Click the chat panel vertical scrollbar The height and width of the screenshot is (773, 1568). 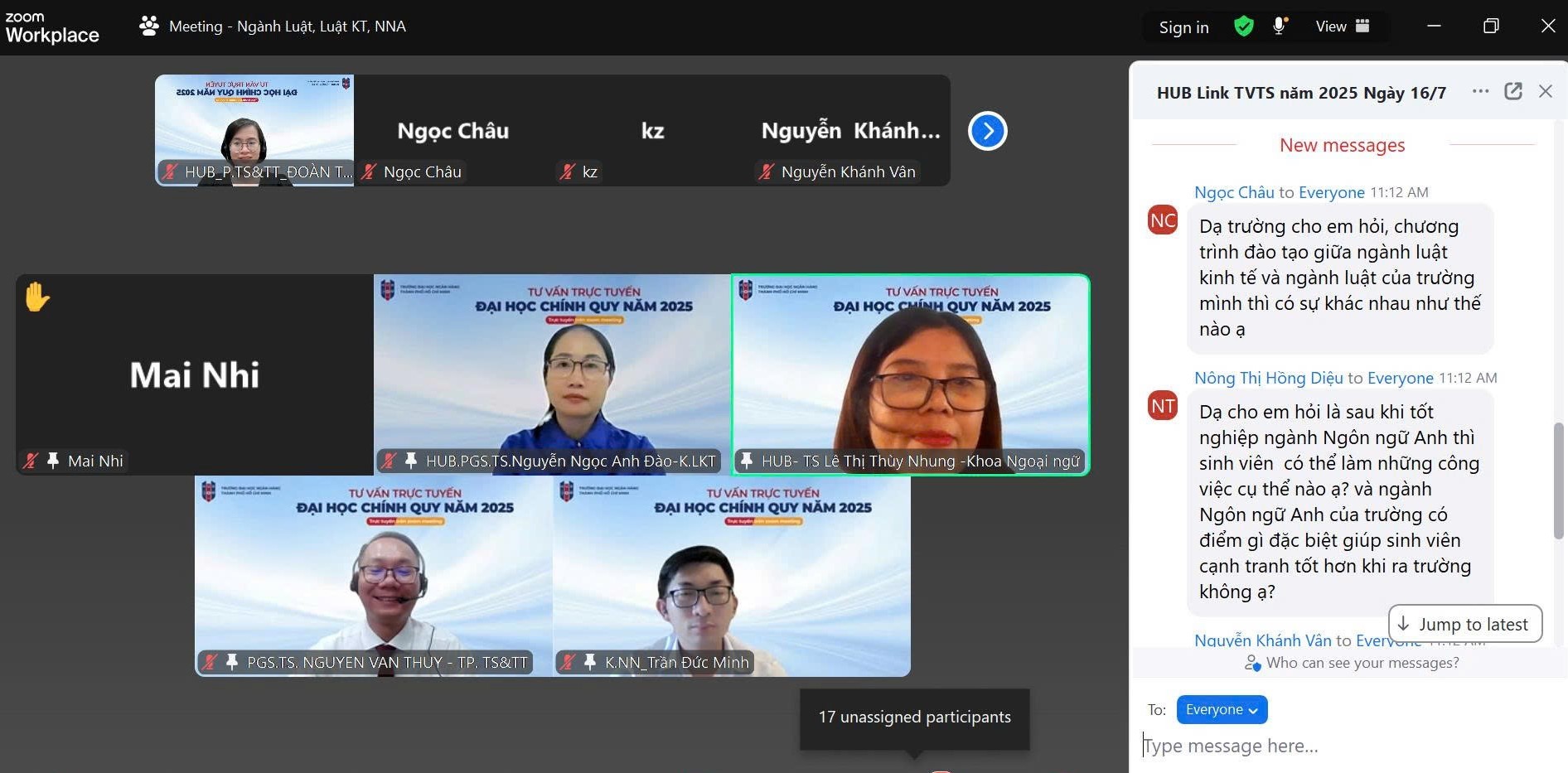click(1558, 481)
